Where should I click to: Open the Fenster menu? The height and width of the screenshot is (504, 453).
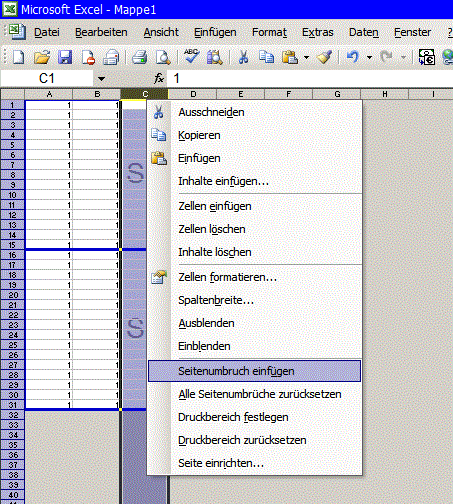click(412, 32)
